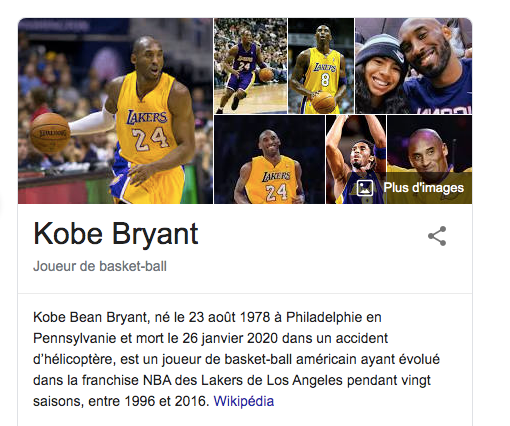The width and height of the screenshot is (510, 426).
Task: Open the Plus d'images label
Action: pyautogui.click(x=424, y=188)
